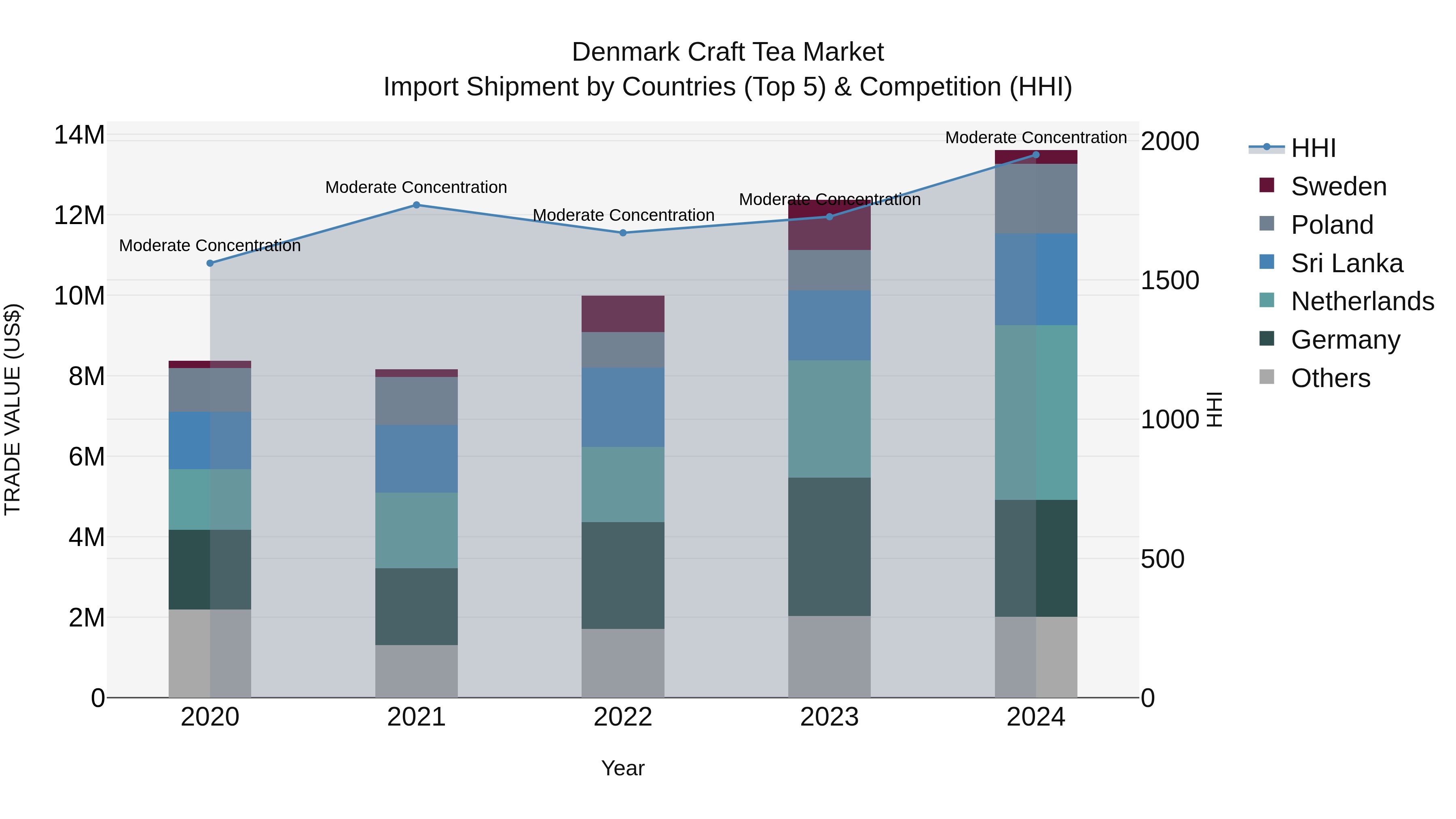
Task: Click the 2000 HHI axis tick label
Action: pos(1170,141)
